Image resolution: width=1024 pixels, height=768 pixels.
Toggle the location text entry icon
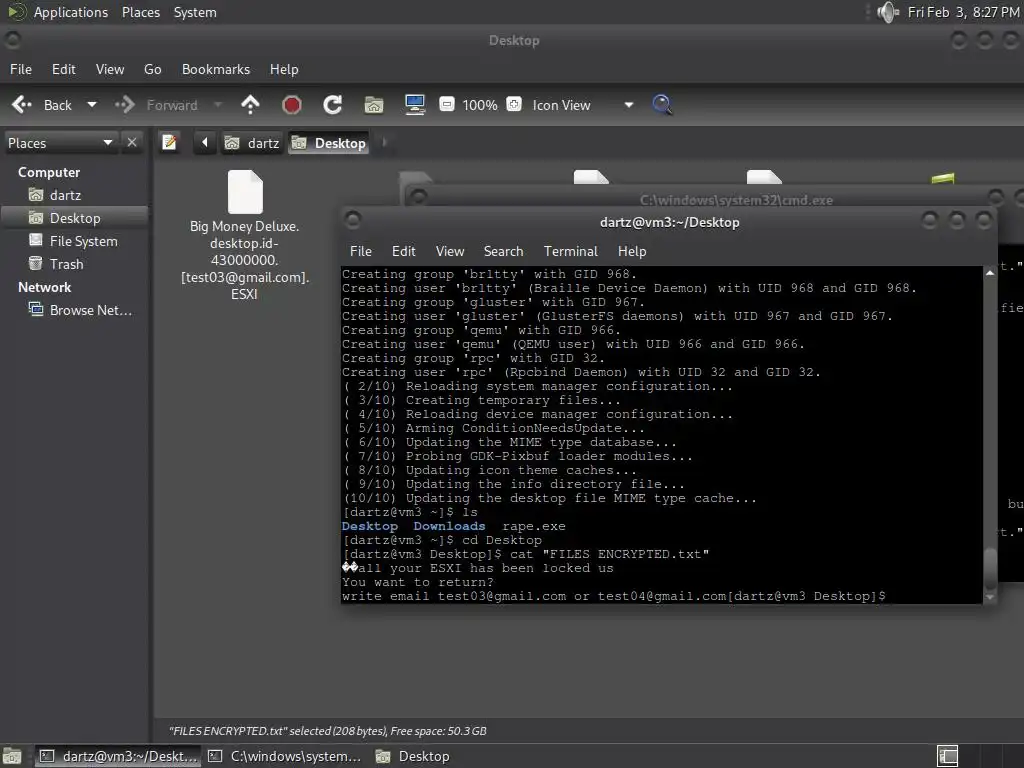169,142
